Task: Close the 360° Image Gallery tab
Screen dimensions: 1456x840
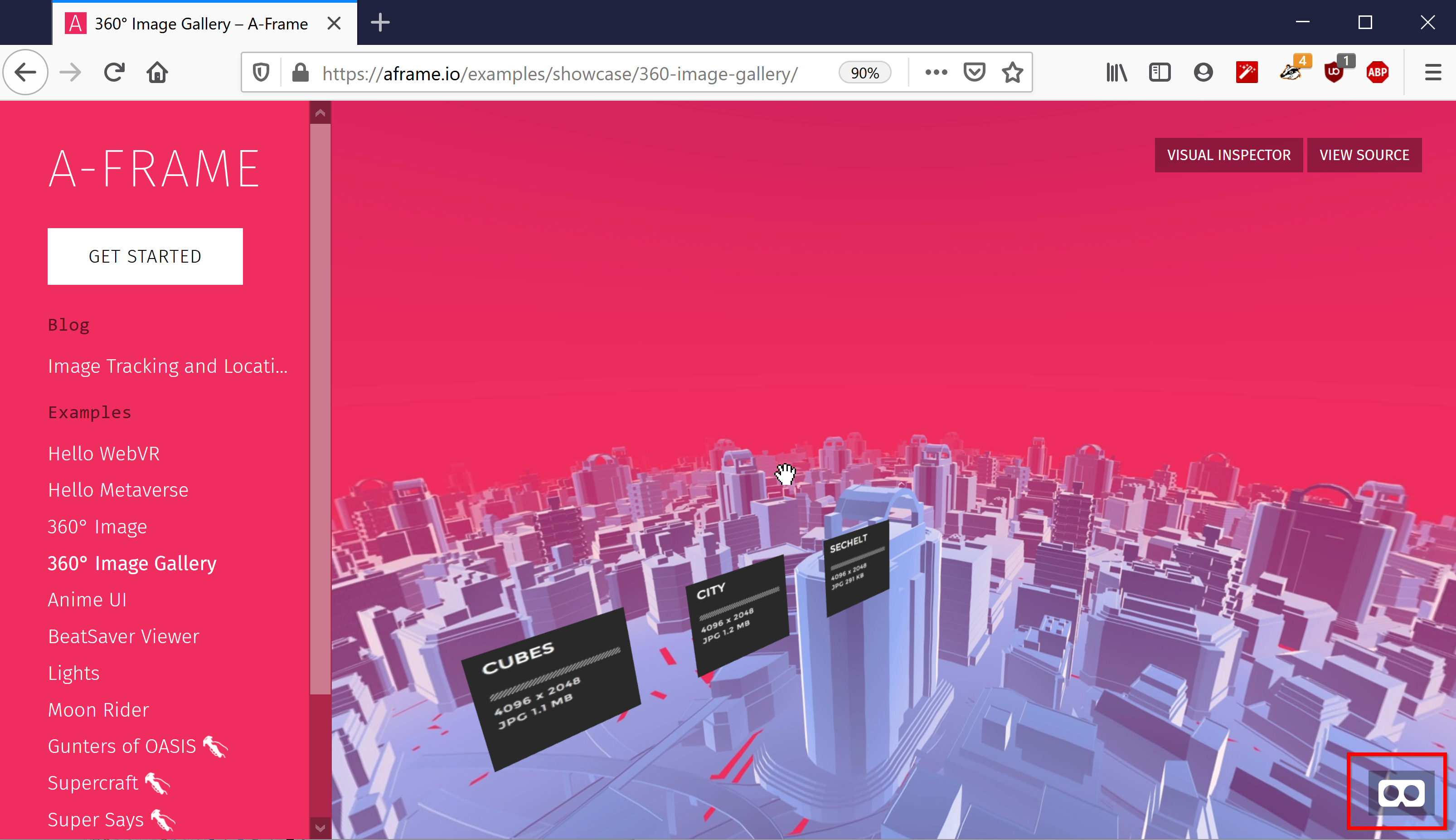Action: tap(334, 23)
